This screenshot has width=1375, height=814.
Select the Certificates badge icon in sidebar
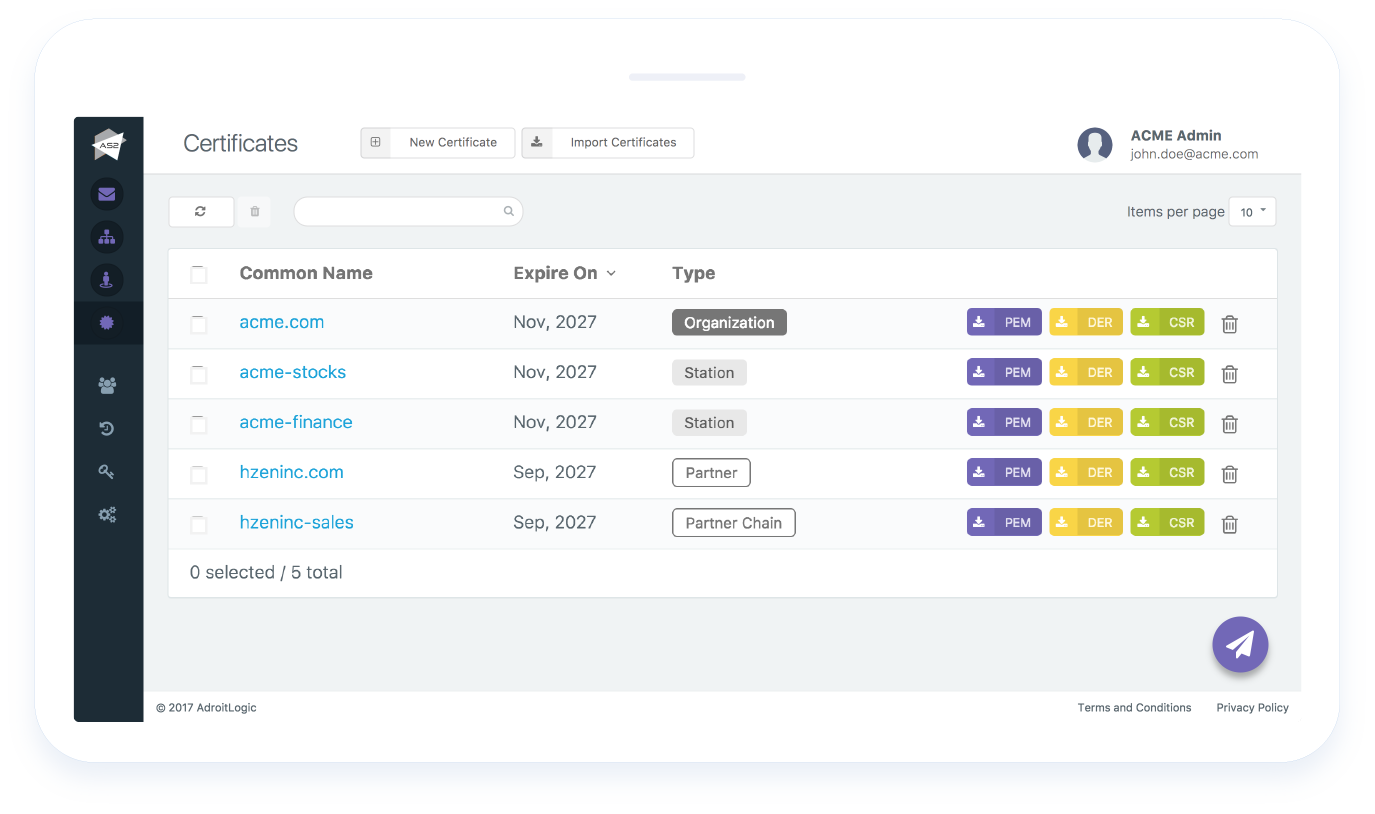click(x=107, y=323)
